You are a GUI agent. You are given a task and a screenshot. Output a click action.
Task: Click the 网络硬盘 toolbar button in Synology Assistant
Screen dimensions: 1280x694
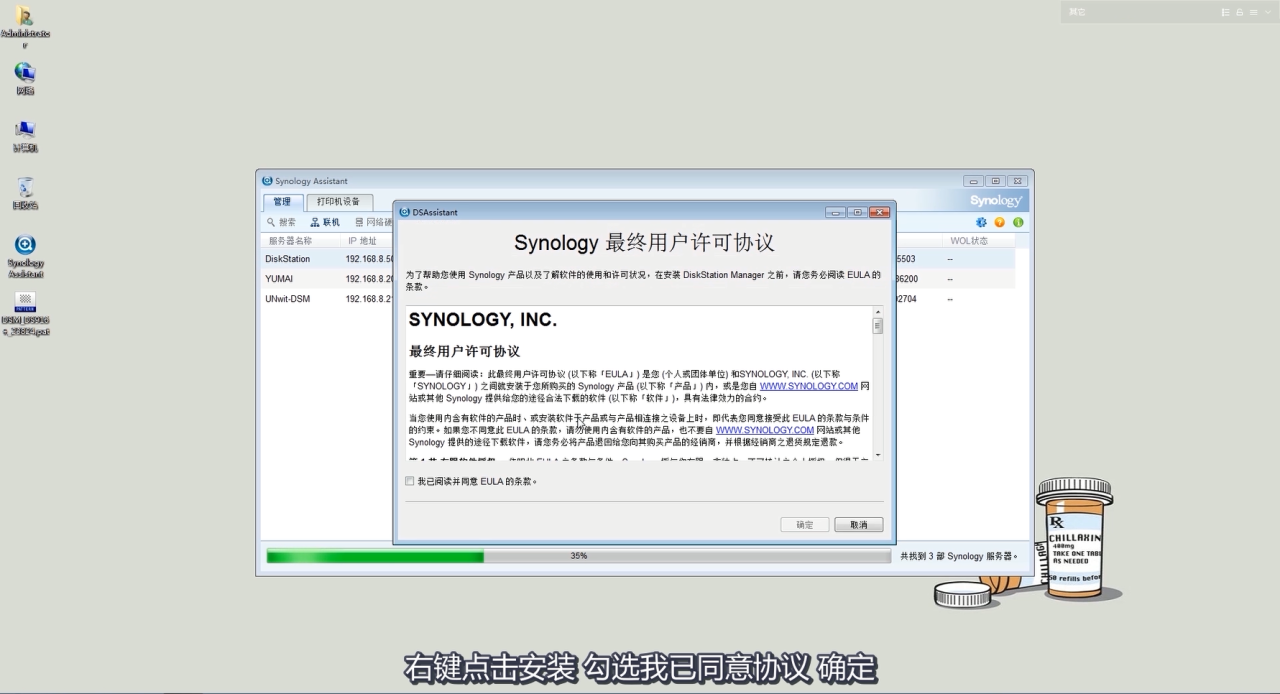tap(374, 222)
